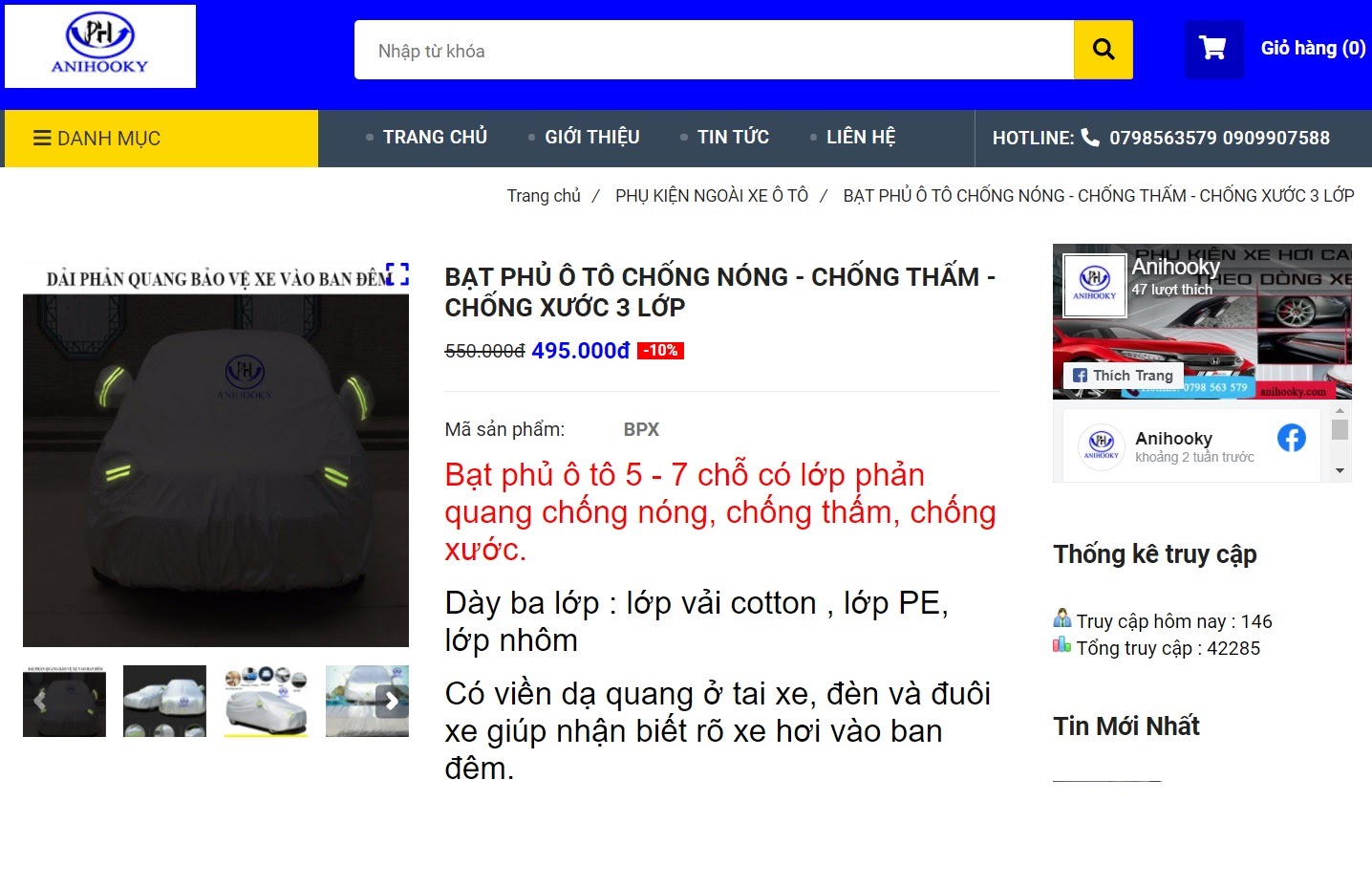Open TIN TỨC menu item
Screen dimensions: 1372x888
point(733,137)
